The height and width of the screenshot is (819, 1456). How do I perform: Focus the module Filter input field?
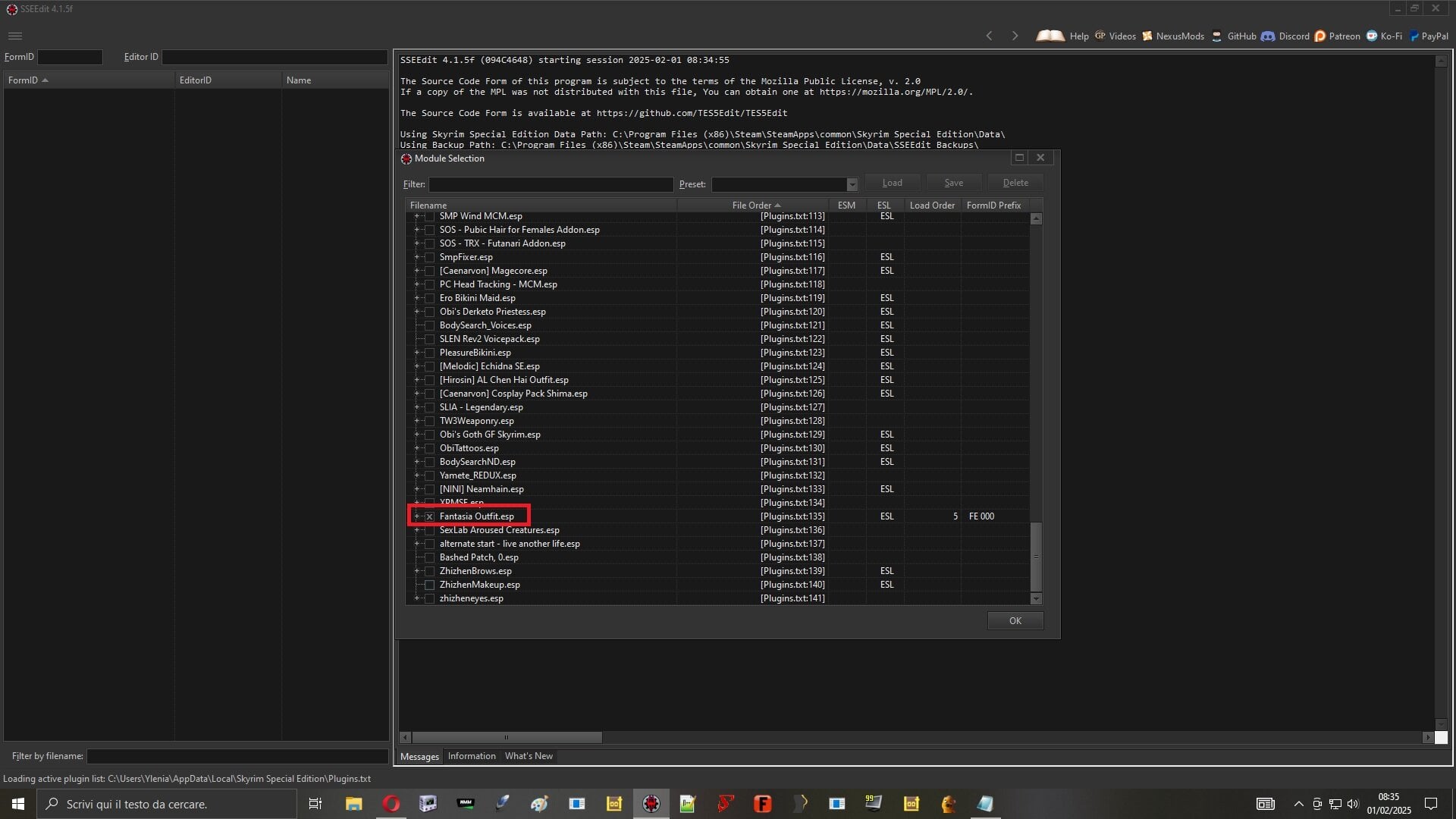[x=551, y=184]
